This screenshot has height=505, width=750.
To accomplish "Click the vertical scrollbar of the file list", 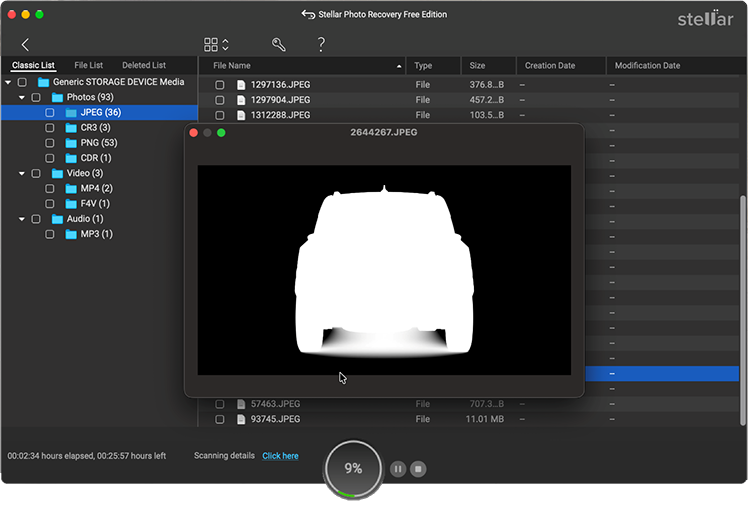I will (x=743, y=310).
